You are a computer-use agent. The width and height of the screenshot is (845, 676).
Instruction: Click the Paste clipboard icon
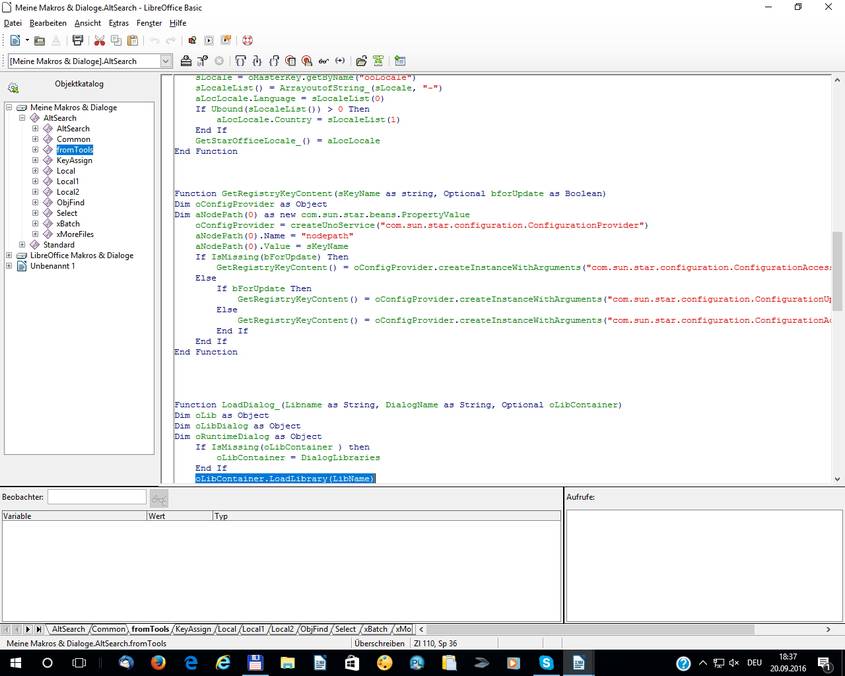133,40
